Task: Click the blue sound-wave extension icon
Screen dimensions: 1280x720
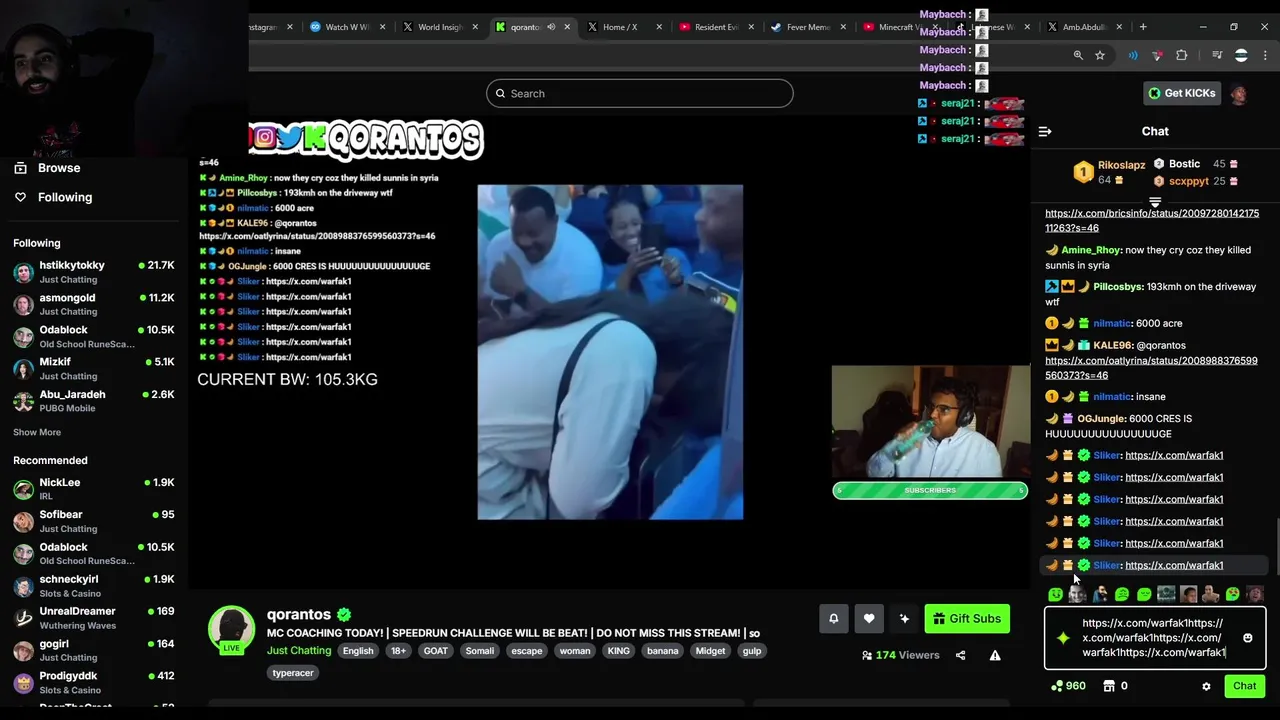Action: pyautogui.click(x=1133, y=55)
